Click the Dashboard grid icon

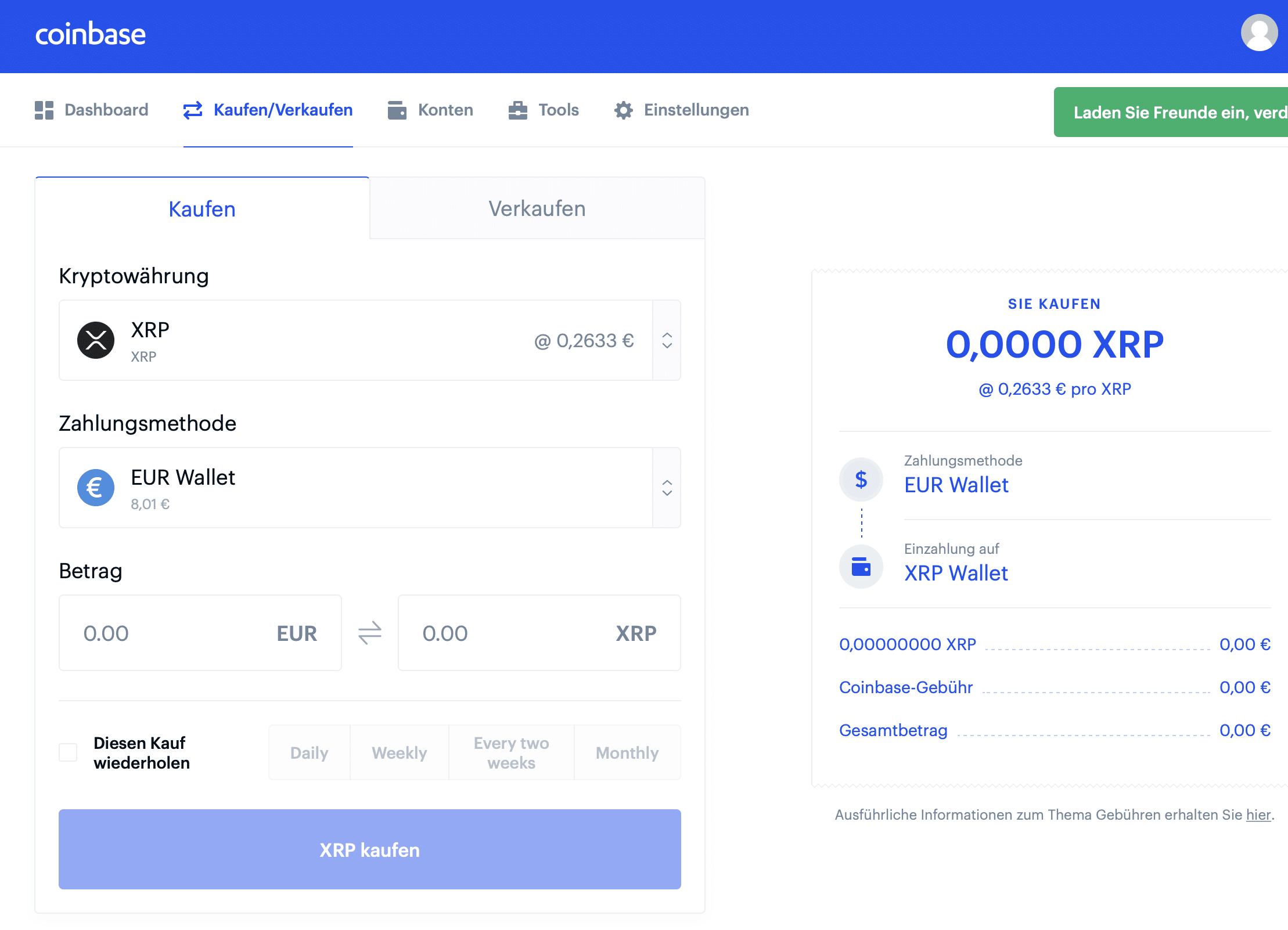point(44,110)
